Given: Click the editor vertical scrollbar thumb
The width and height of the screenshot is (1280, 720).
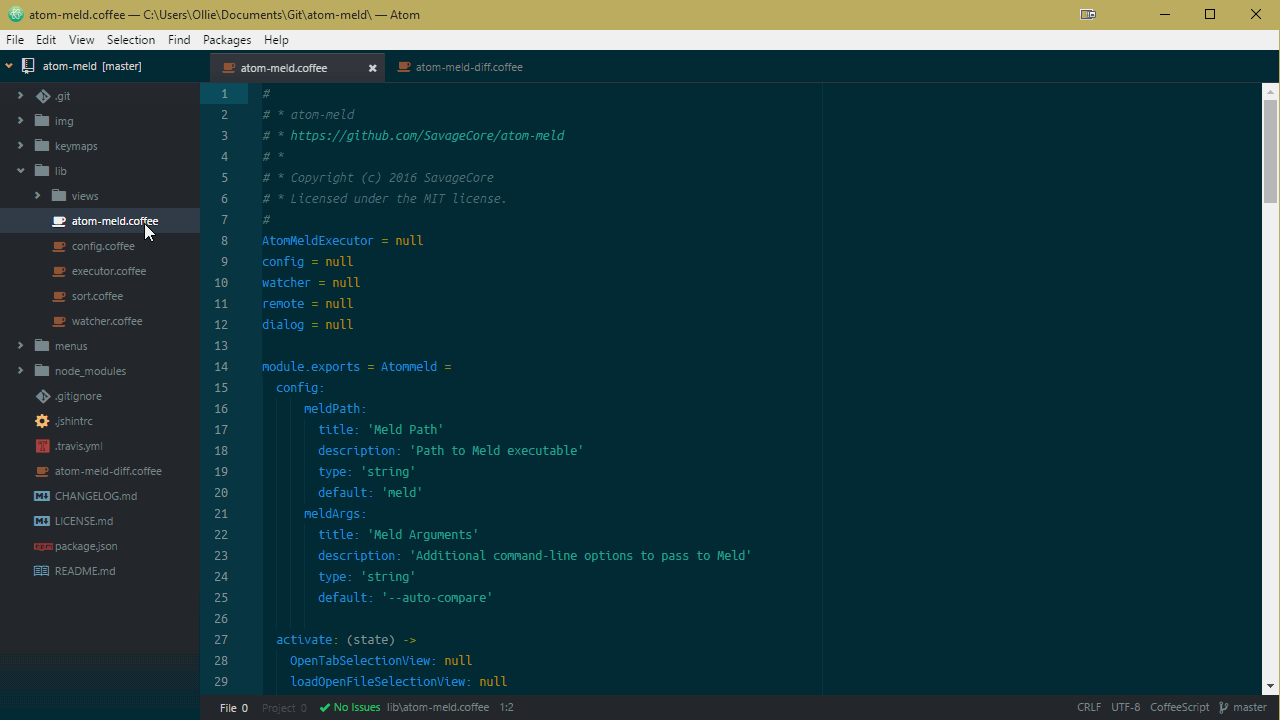Looking at the screenshot, I should tap(1270, 151).
